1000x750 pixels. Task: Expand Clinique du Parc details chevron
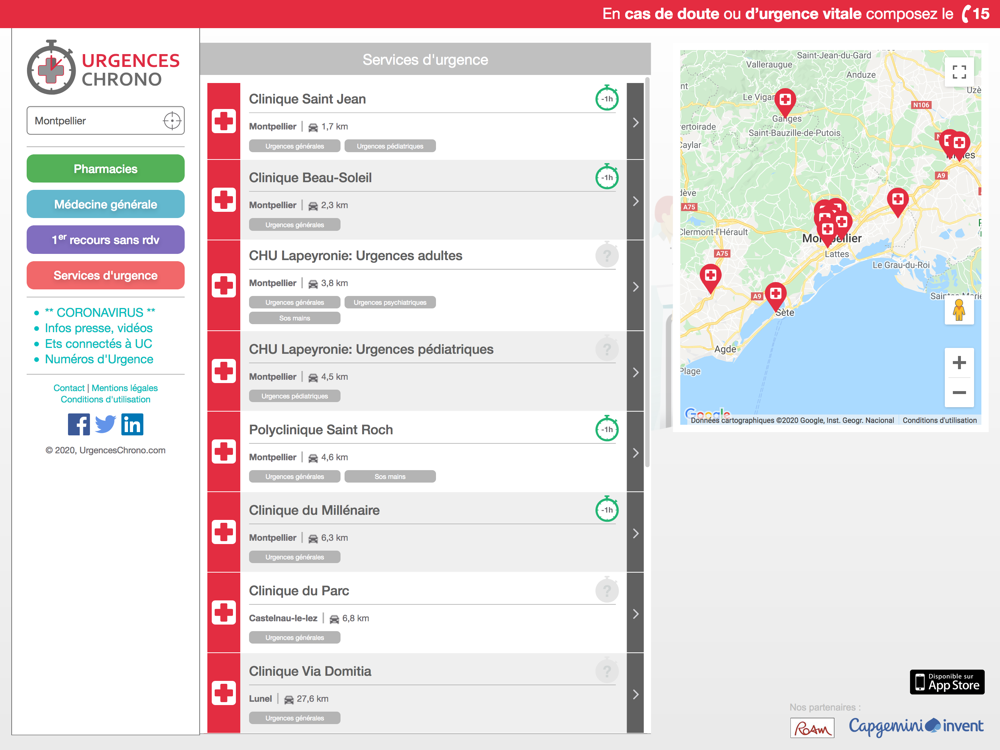coord(635,613)
